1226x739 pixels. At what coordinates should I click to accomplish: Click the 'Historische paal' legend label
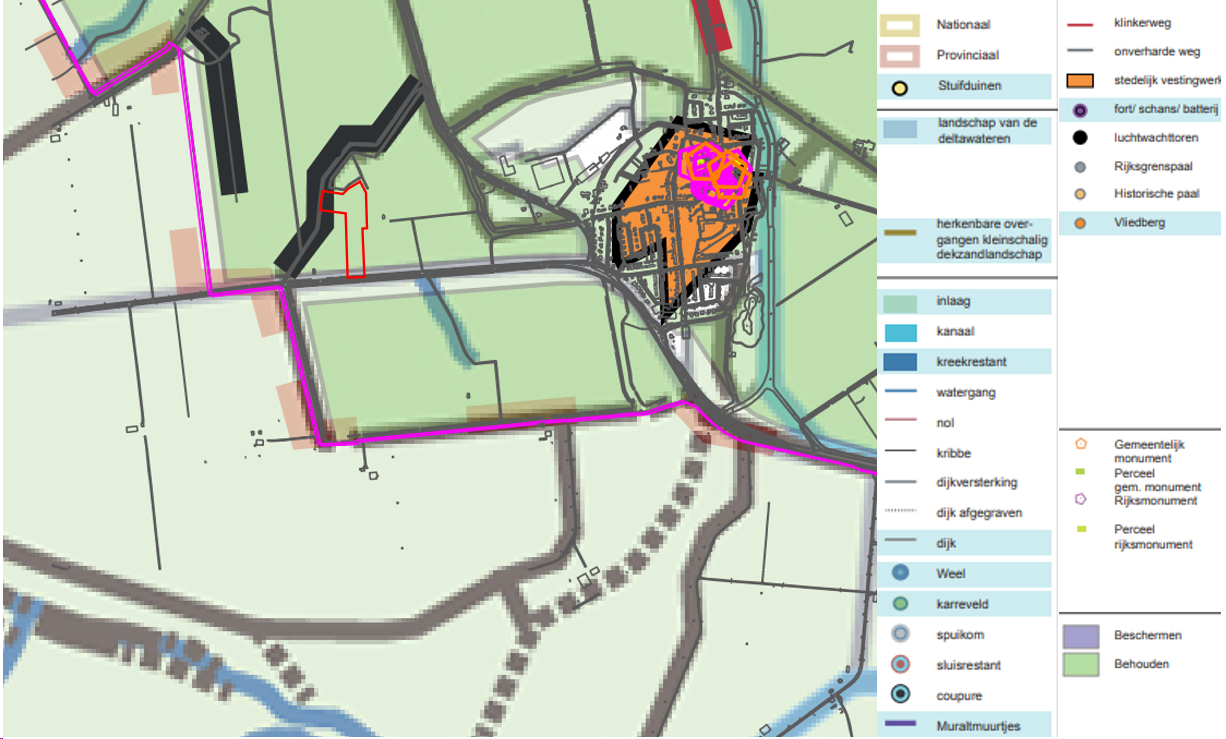(1156, 194)
